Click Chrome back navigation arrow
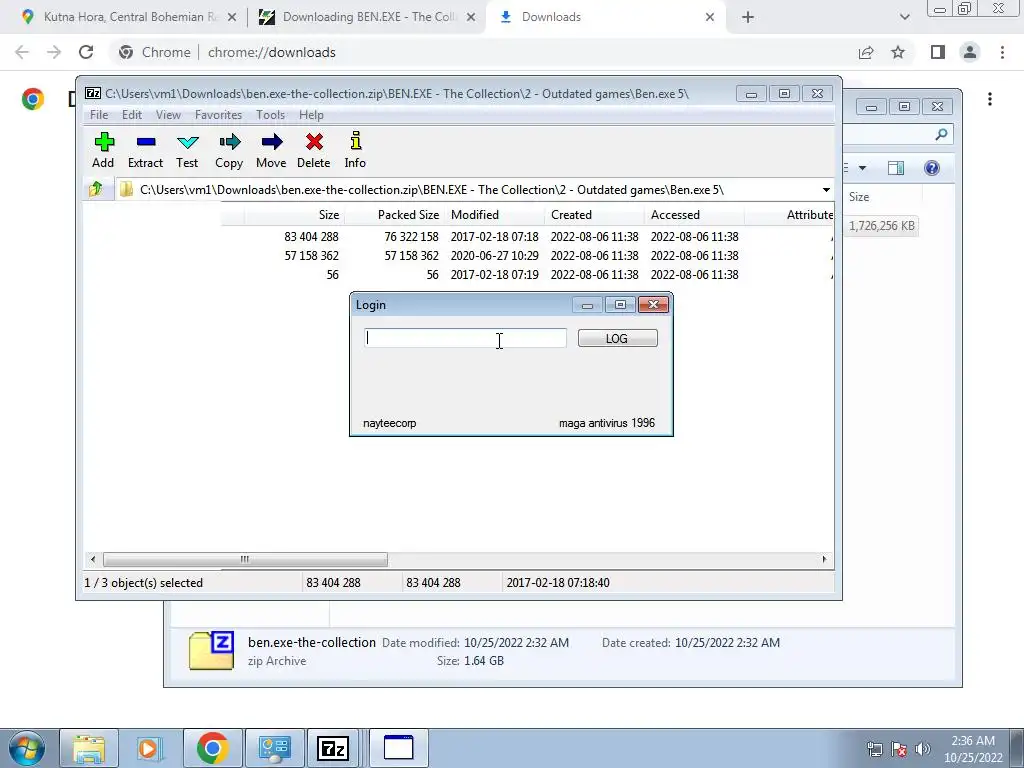 [x=22, y=52]
